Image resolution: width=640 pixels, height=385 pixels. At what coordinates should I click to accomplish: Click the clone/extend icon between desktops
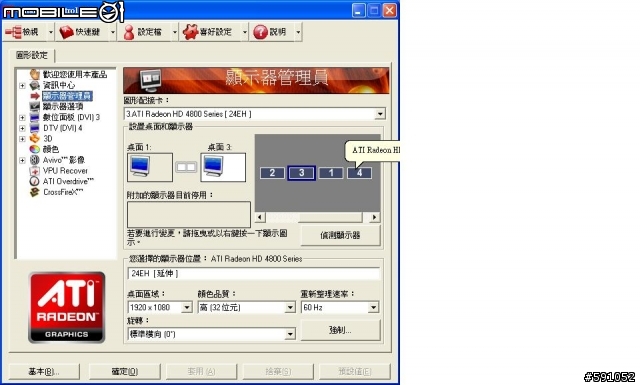pyautogui.click(x=186, y=167)
